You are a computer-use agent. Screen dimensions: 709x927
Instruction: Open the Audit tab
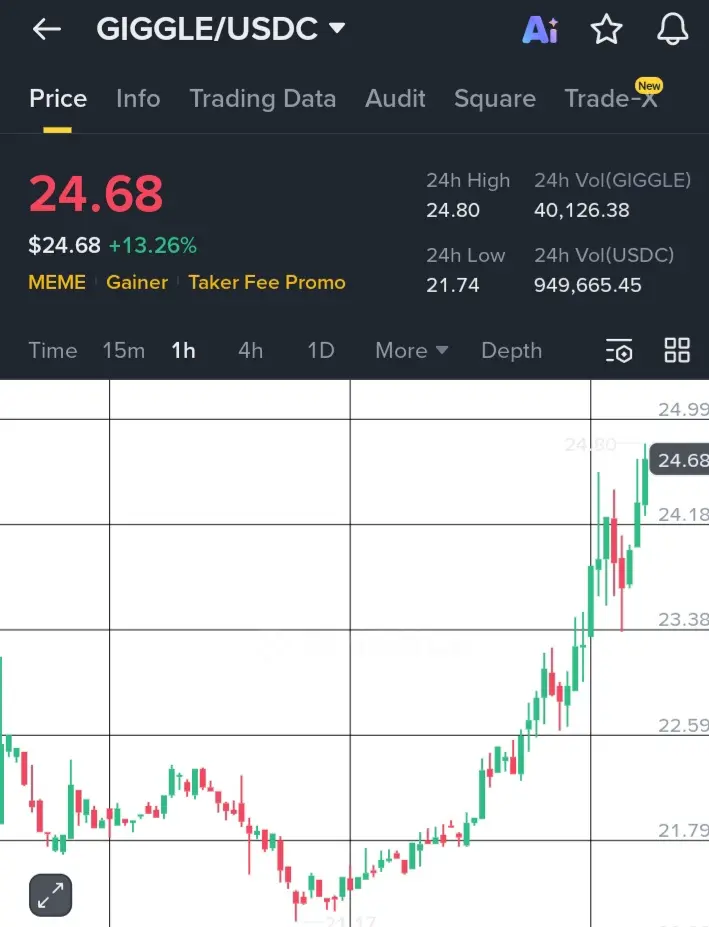(x=395, y=98)
